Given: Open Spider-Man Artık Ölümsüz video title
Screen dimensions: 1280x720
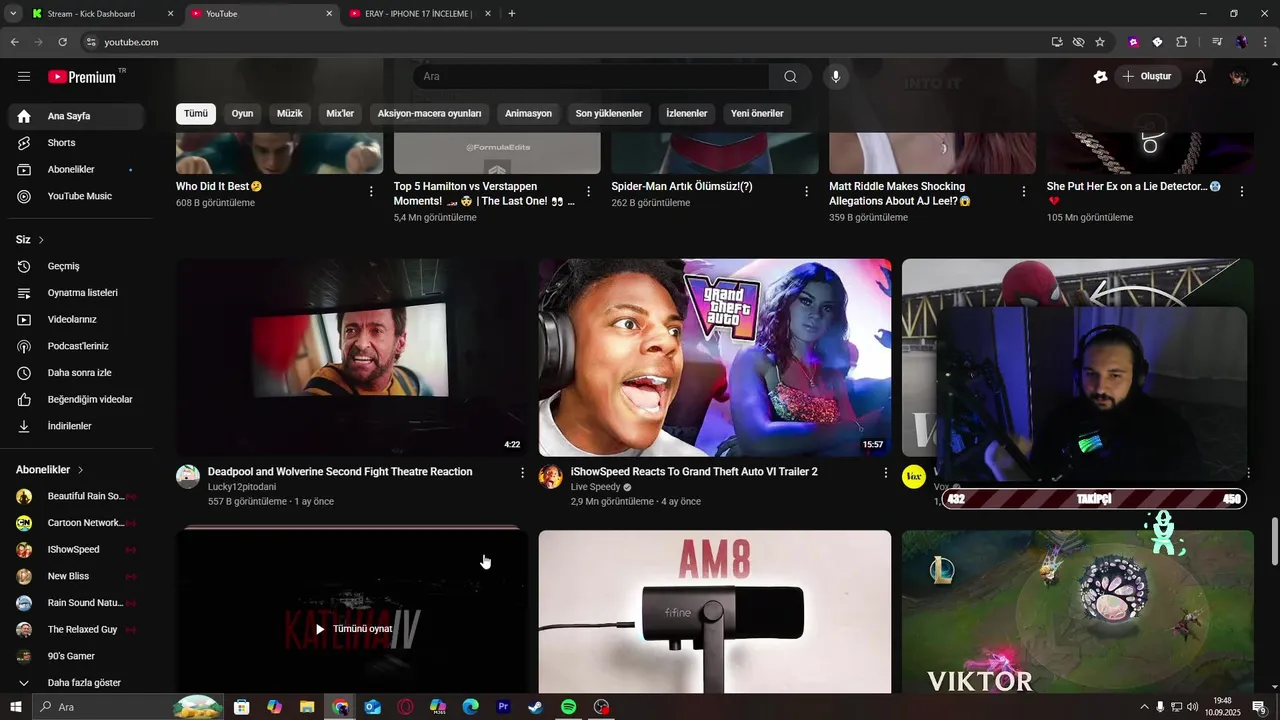Looking at the screenshot, I should point(682,187).
